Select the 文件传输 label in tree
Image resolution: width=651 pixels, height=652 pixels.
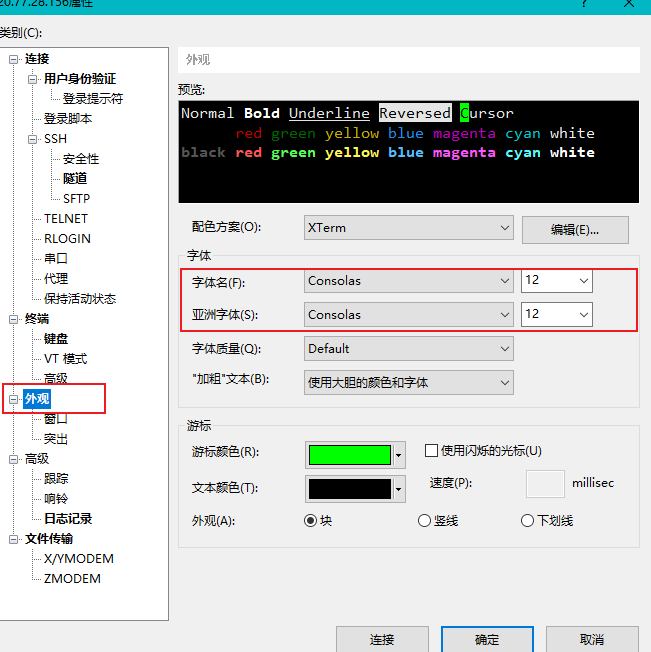coord(49,539)
